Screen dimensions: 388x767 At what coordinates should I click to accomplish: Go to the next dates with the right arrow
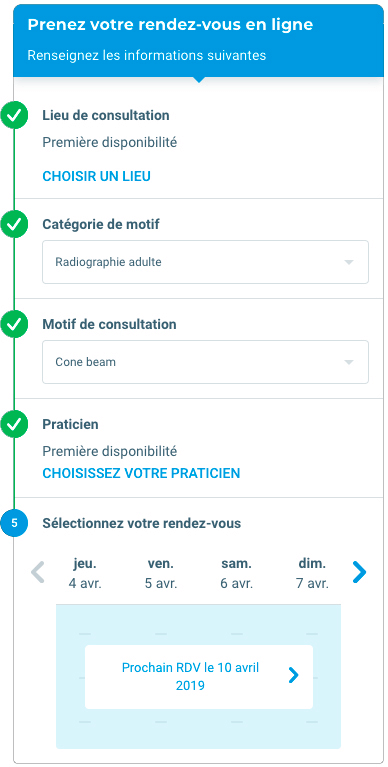tap(359, 572)
